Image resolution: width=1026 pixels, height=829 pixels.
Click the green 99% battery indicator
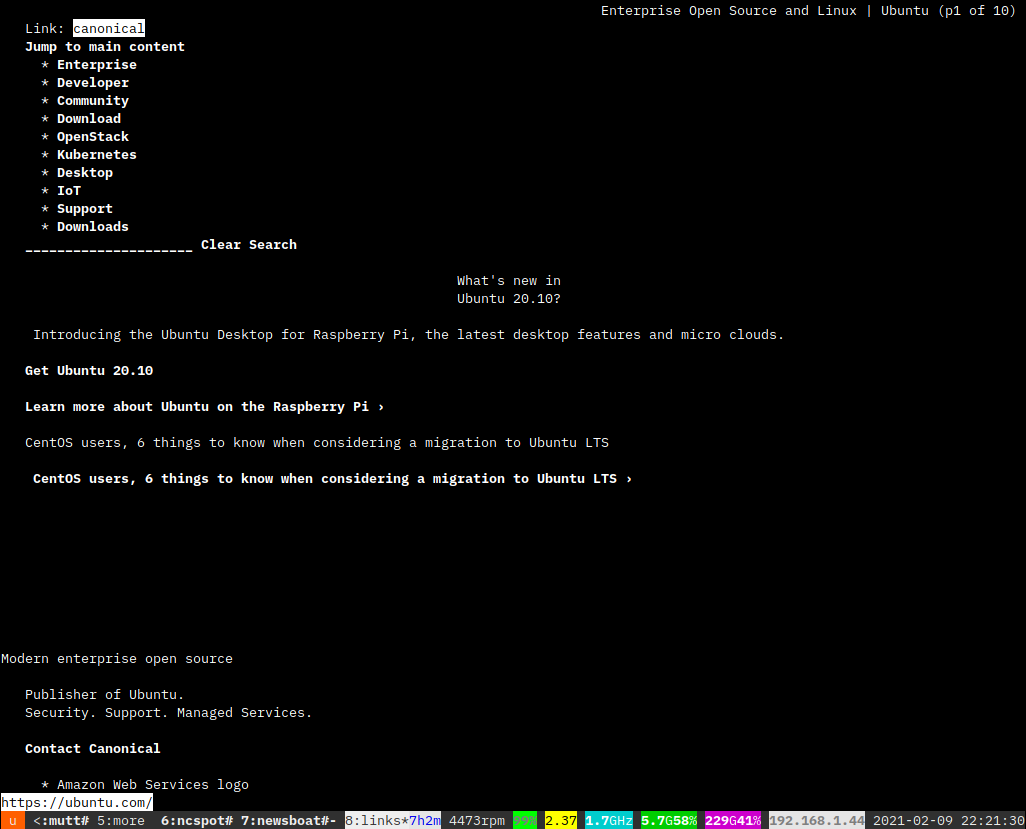525,820
